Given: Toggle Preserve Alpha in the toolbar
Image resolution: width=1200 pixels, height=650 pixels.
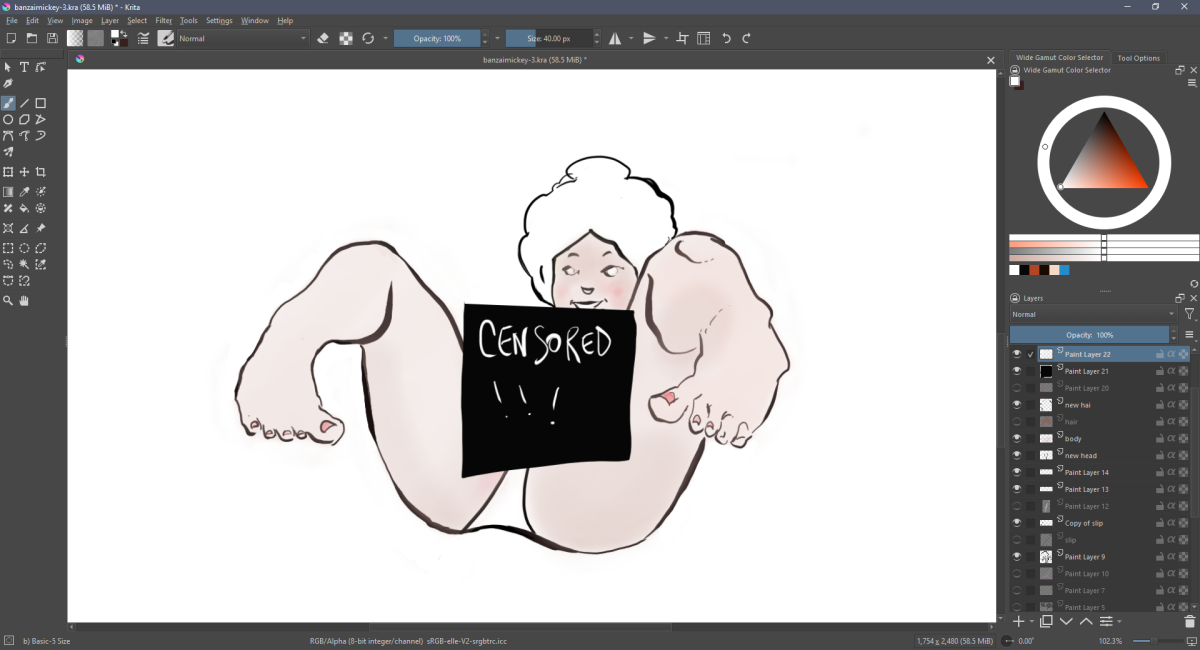Looking at the screenshot, I should [346, 39].
